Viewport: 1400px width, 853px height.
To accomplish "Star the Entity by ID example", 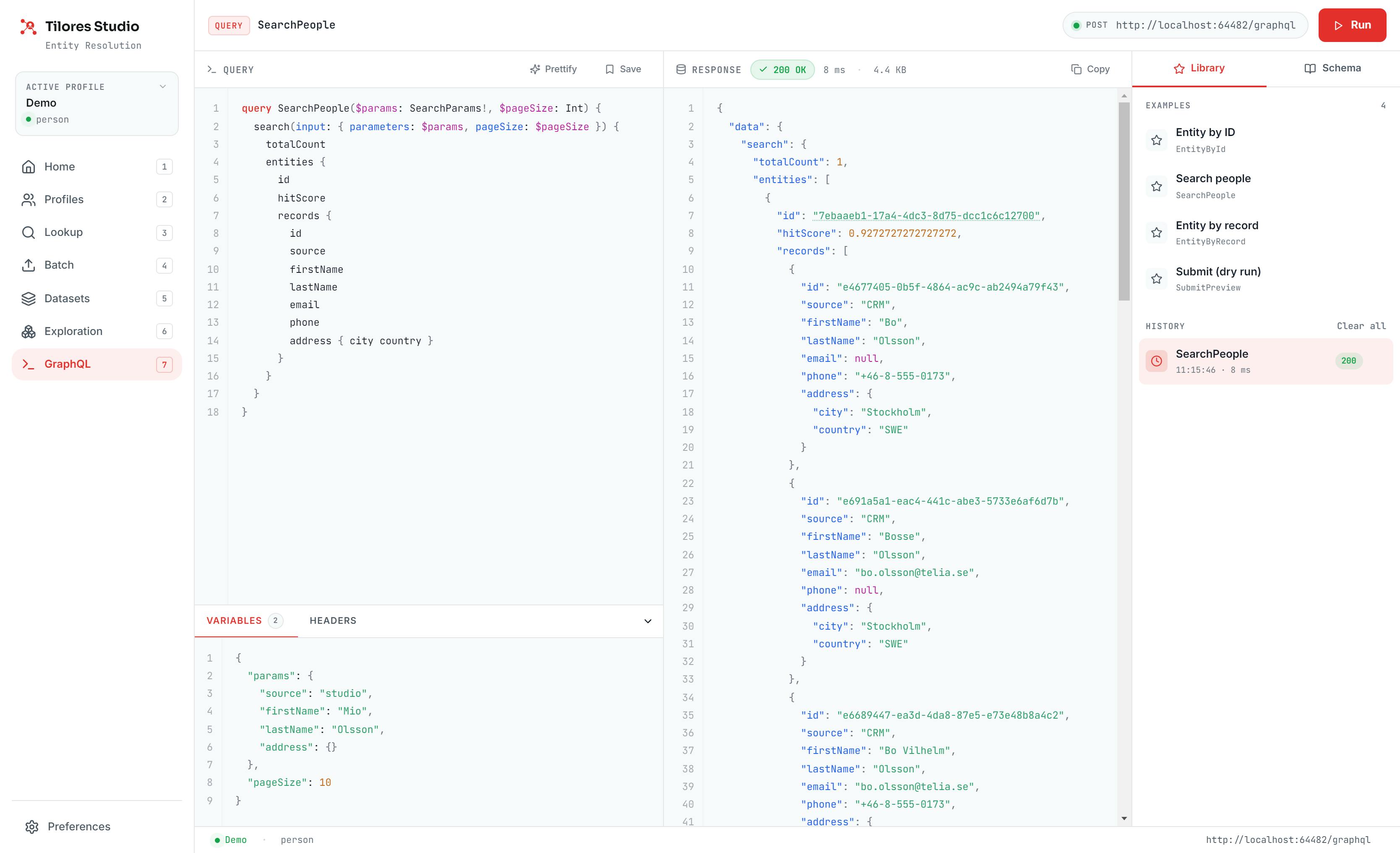I will [x=1156, y=140].
